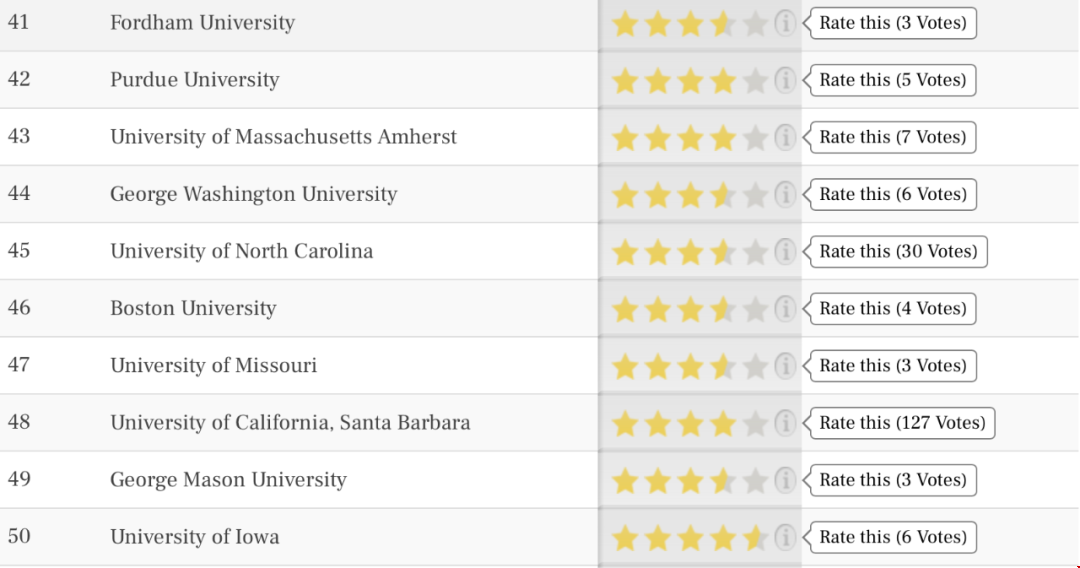Click rank number 44 row cell
Screen dimensions: 1080x568
pyautogui.click(x=19, y=193)
